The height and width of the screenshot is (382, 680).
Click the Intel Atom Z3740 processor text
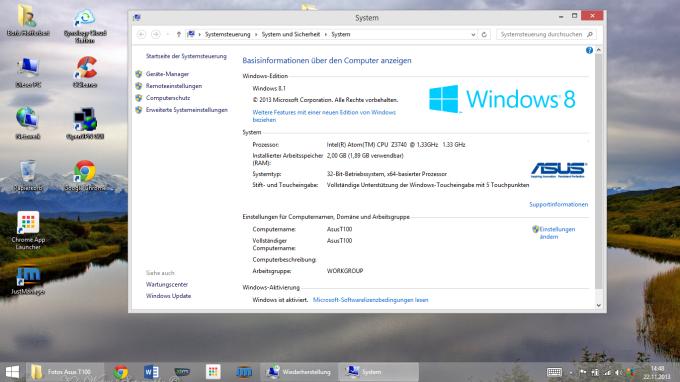click(396, 145)
